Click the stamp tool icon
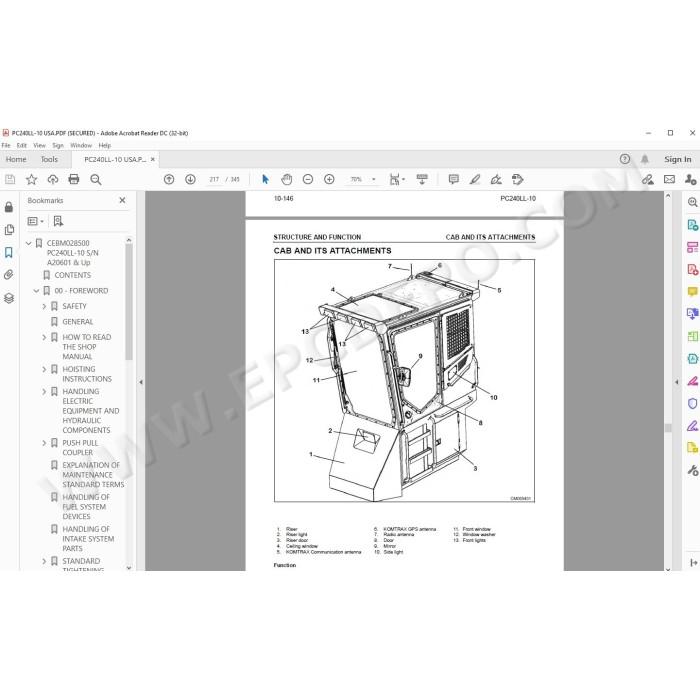700x700 pixels. [517, 179]
